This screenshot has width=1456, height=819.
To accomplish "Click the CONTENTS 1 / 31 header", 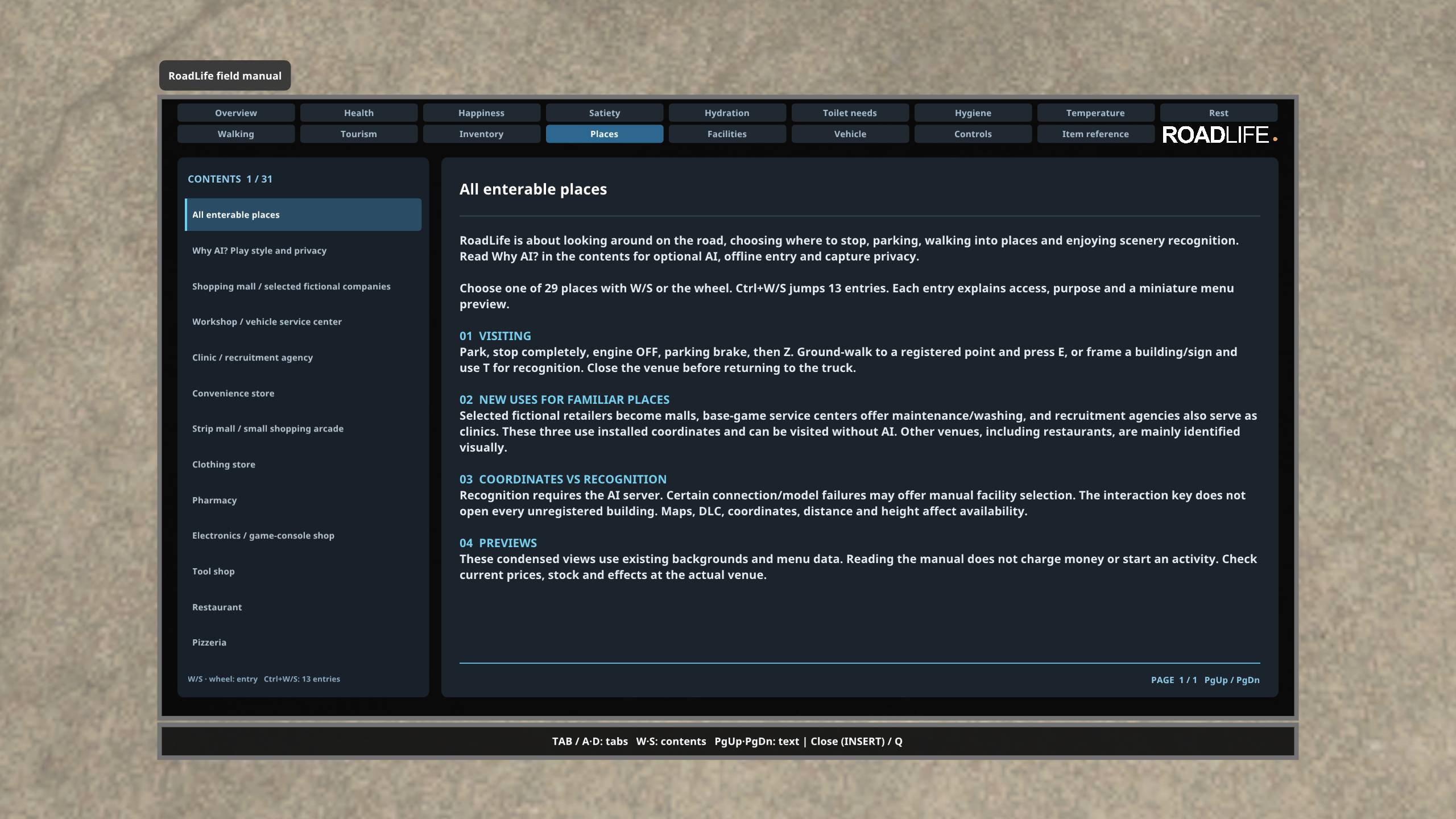I will 230,179.
